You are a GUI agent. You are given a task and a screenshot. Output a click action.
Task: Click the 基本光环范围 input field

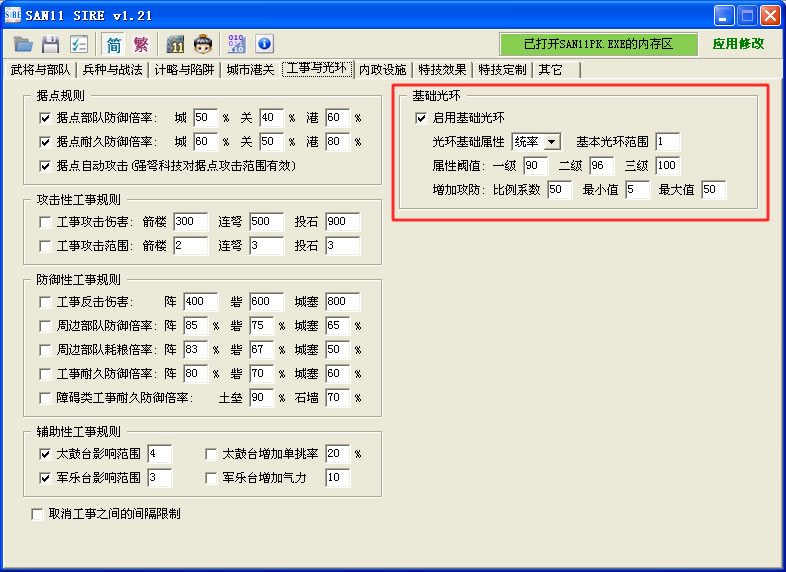coord(667,142)
